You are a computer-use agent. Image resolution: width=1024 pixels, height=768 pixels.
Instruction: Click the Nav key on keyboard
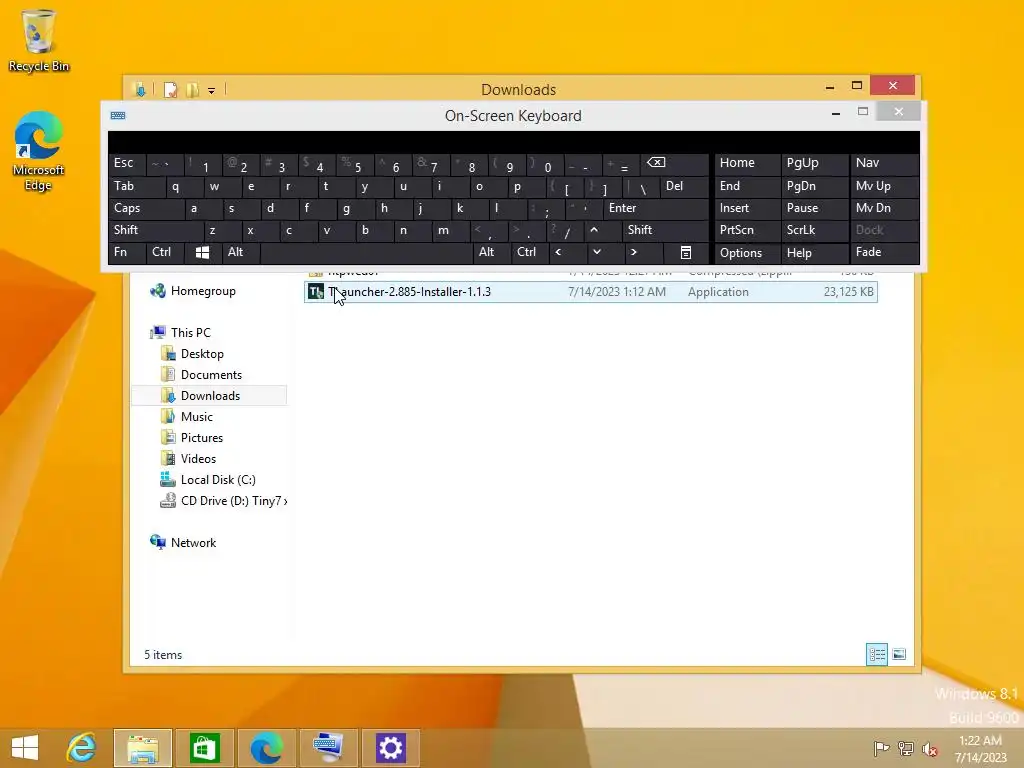(884, 163)
